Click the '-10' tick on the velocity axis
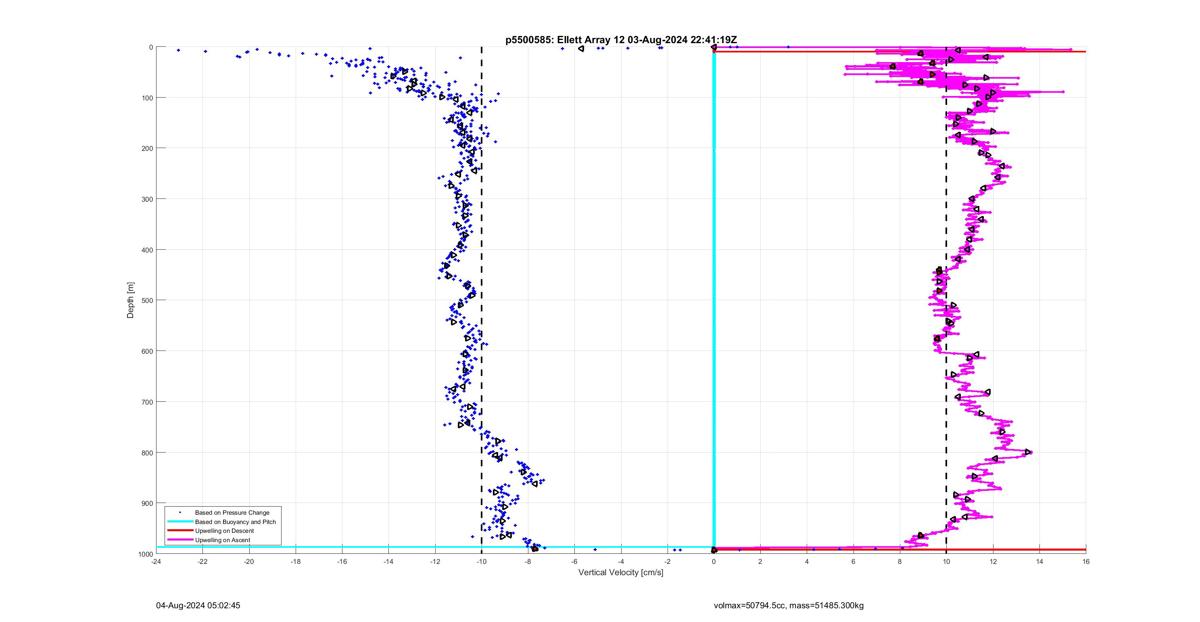The height and width of the screenshot is (622, 1200). click(x=482, y=561)
